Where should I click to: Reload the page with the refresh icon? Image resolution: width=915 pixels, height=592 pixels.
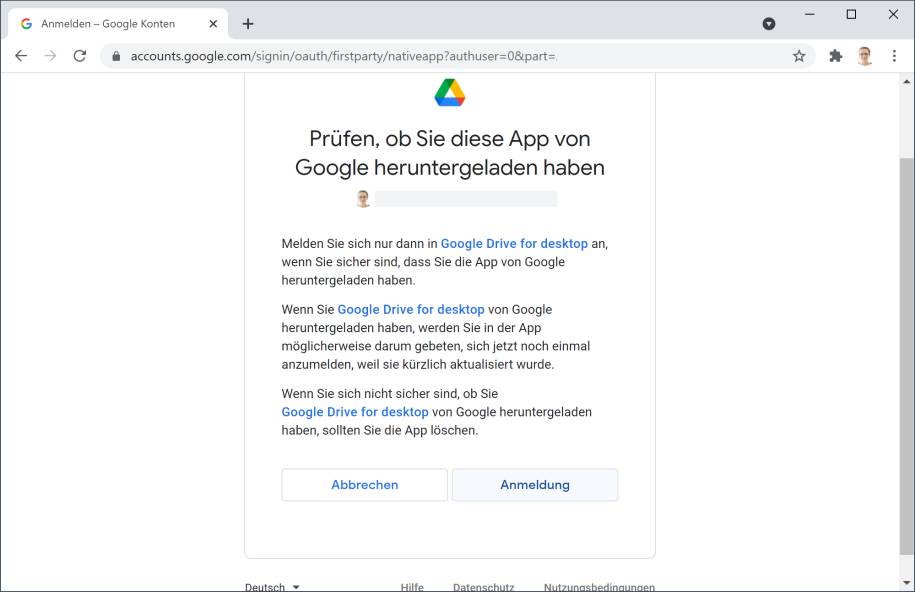[x=80, y=56]
